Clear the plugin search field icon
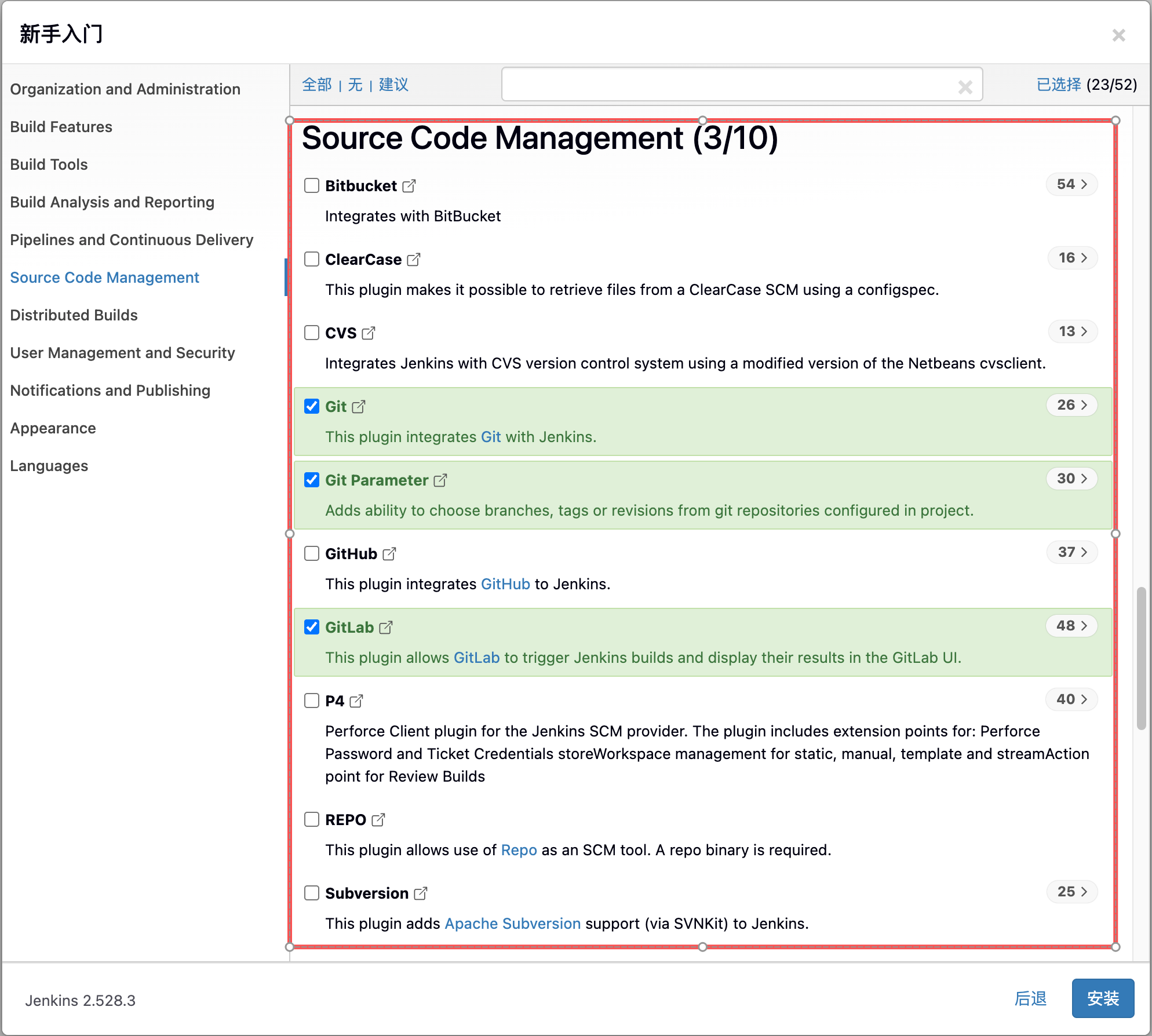The height and width of the screenshot is (1036, 1152). tap(965, 87)
